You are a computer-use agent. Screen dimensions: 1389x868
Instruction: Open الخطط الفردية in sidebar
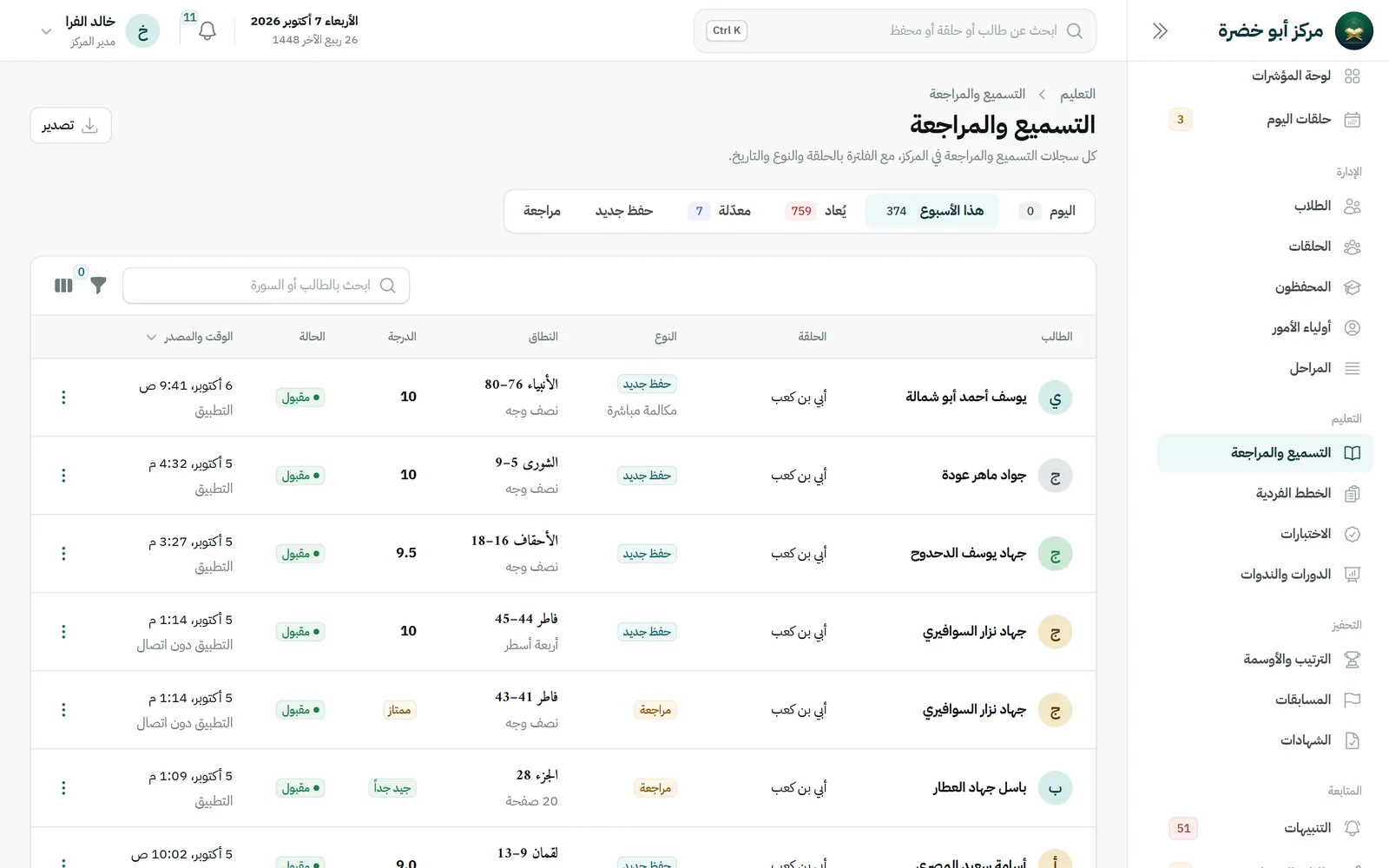tap(1266, 494)
